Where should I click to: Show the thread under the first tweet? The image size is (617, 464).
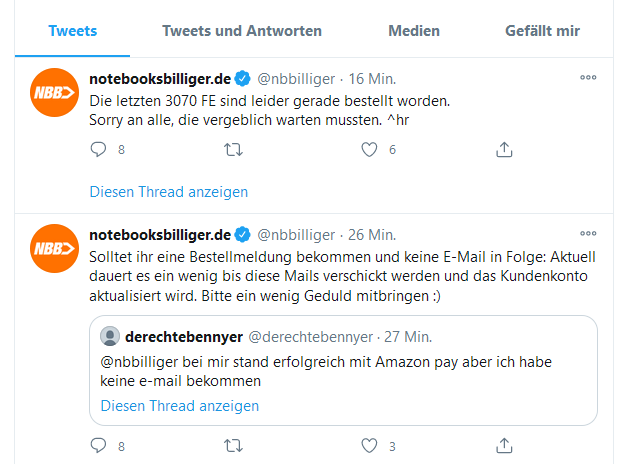[x=169, y=191]
